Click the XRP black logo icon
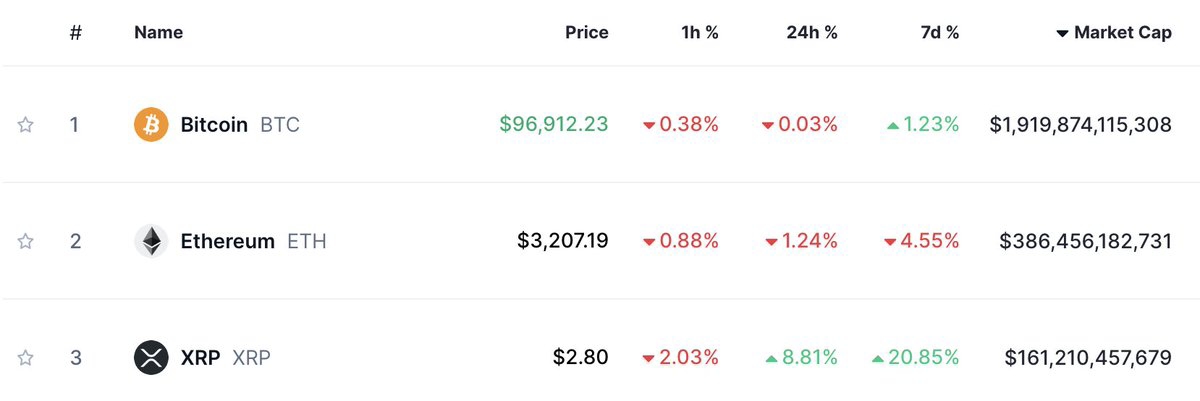 [151, 357]
